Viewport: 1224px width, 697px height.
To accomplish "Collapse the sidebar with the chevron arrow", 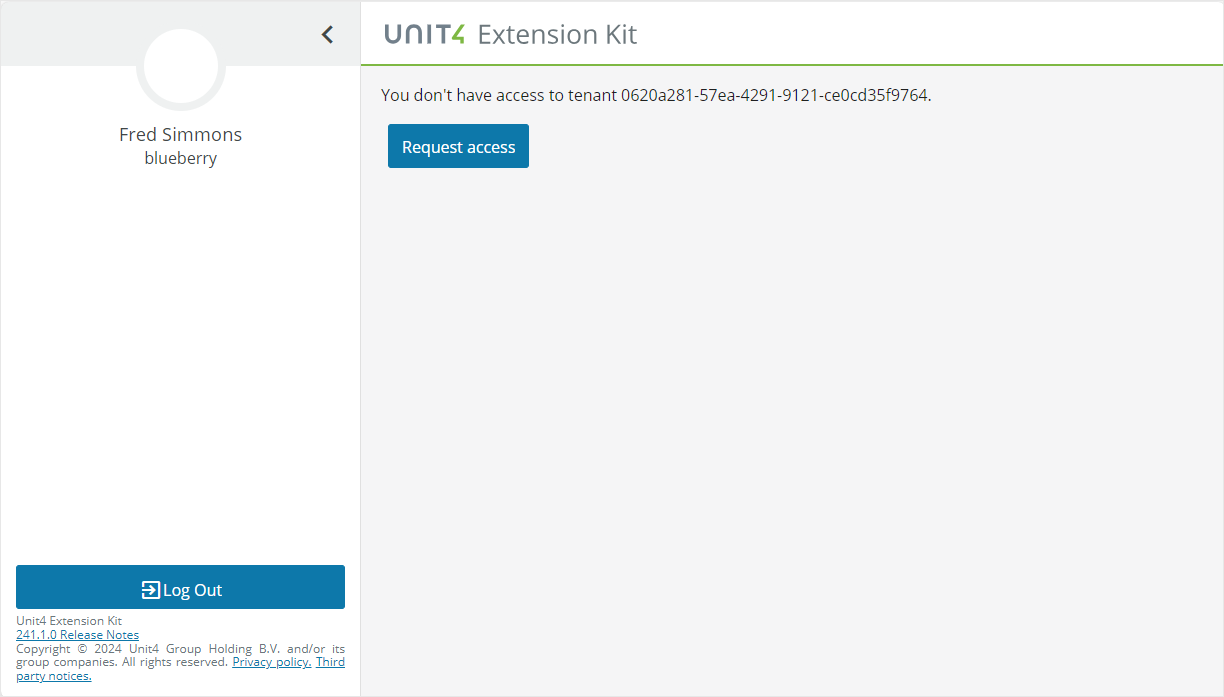I will pos(327,34).
